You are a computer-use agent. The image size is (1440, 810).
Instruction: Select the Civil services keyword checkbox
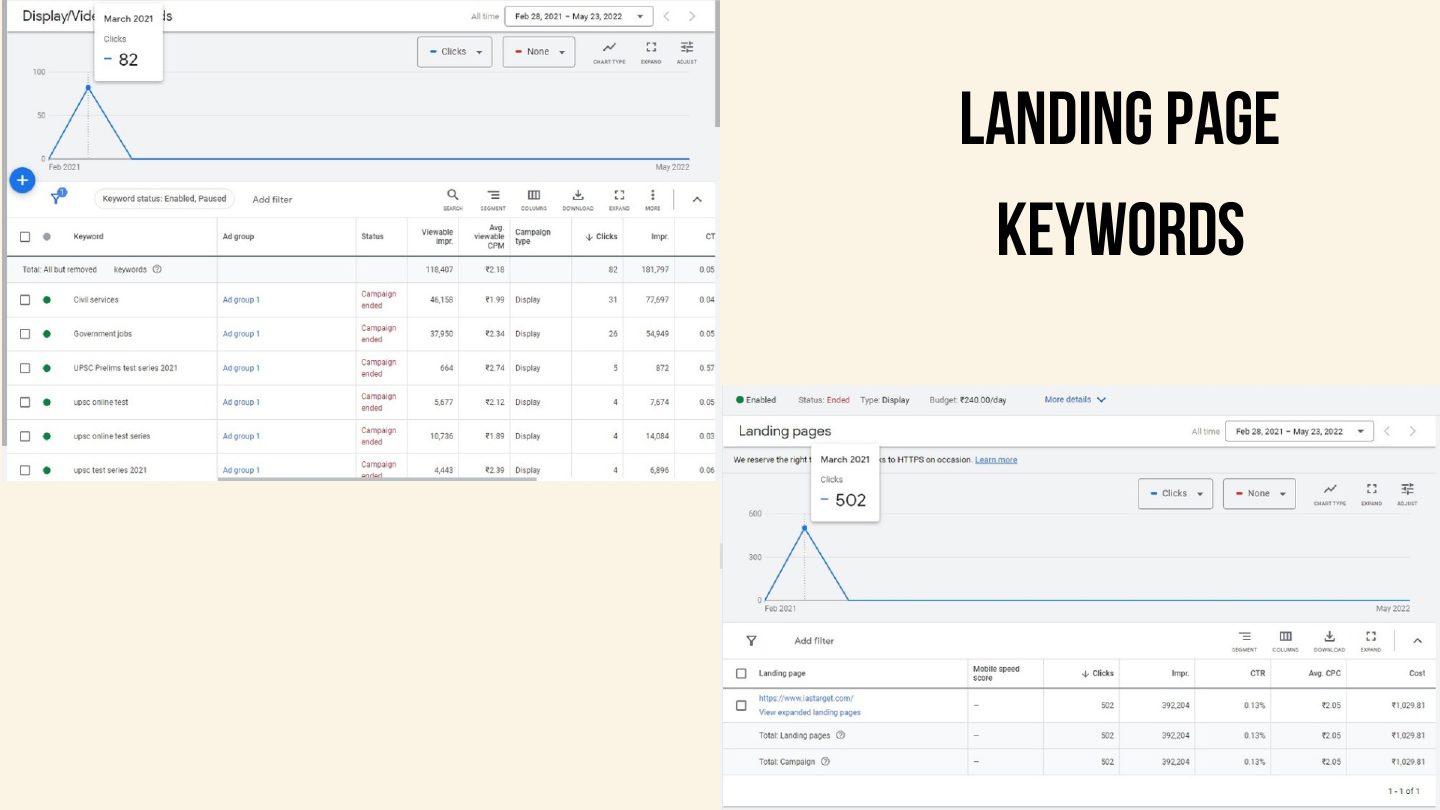25,300
